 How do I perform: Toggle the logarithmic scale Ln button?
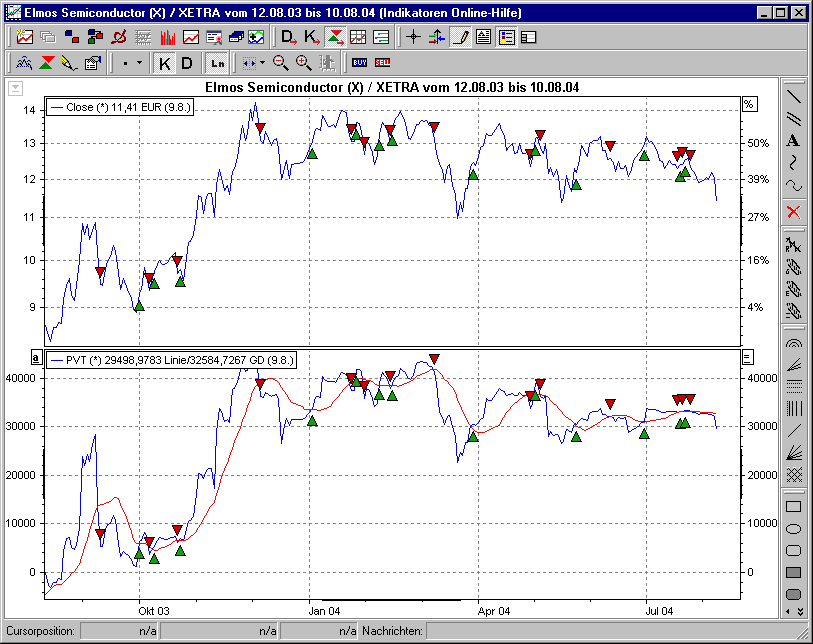tap(216, 62)
